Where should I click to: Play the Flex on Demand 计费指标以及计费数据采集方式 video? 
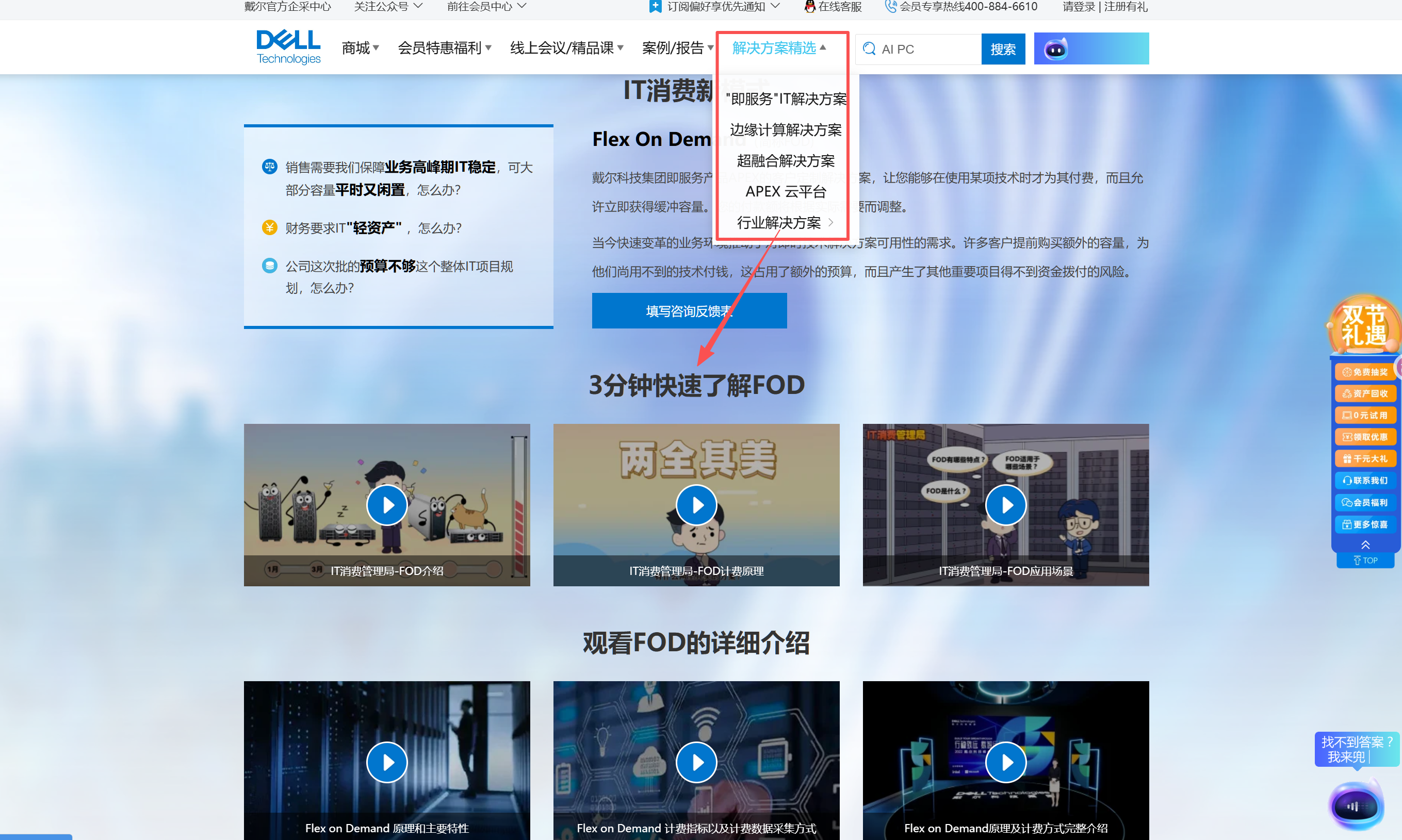pos(696,762)
